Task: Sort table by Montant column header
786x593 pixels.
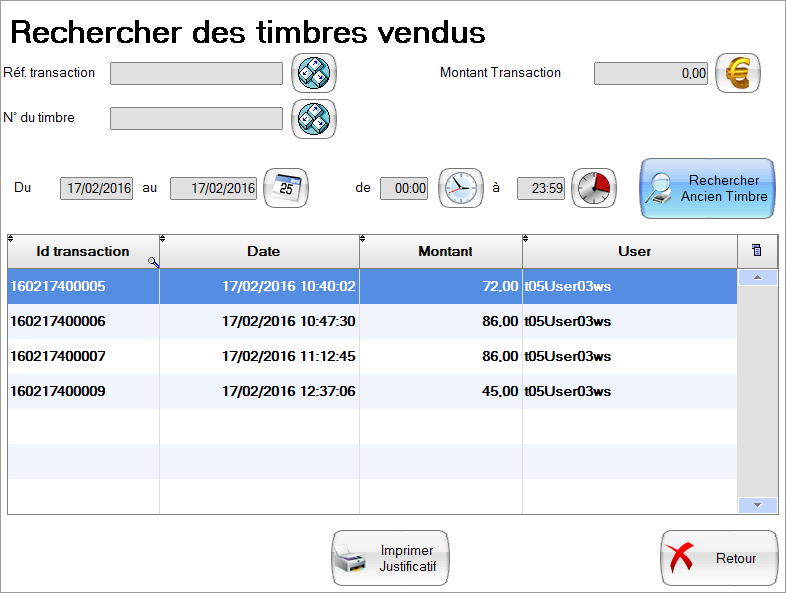Action: click(445, 251)
